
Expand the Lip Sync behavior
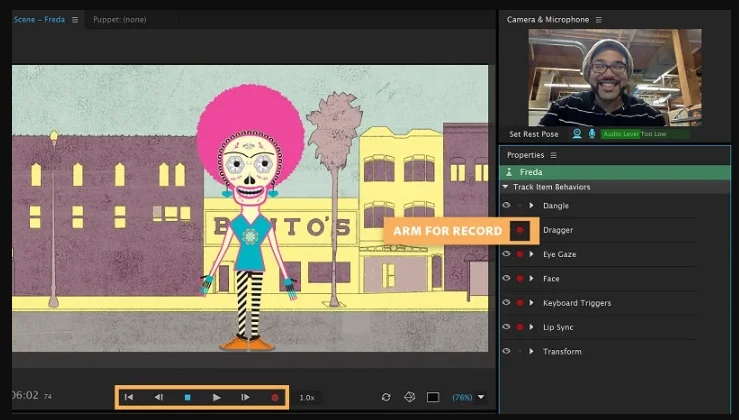coord(532,327)
